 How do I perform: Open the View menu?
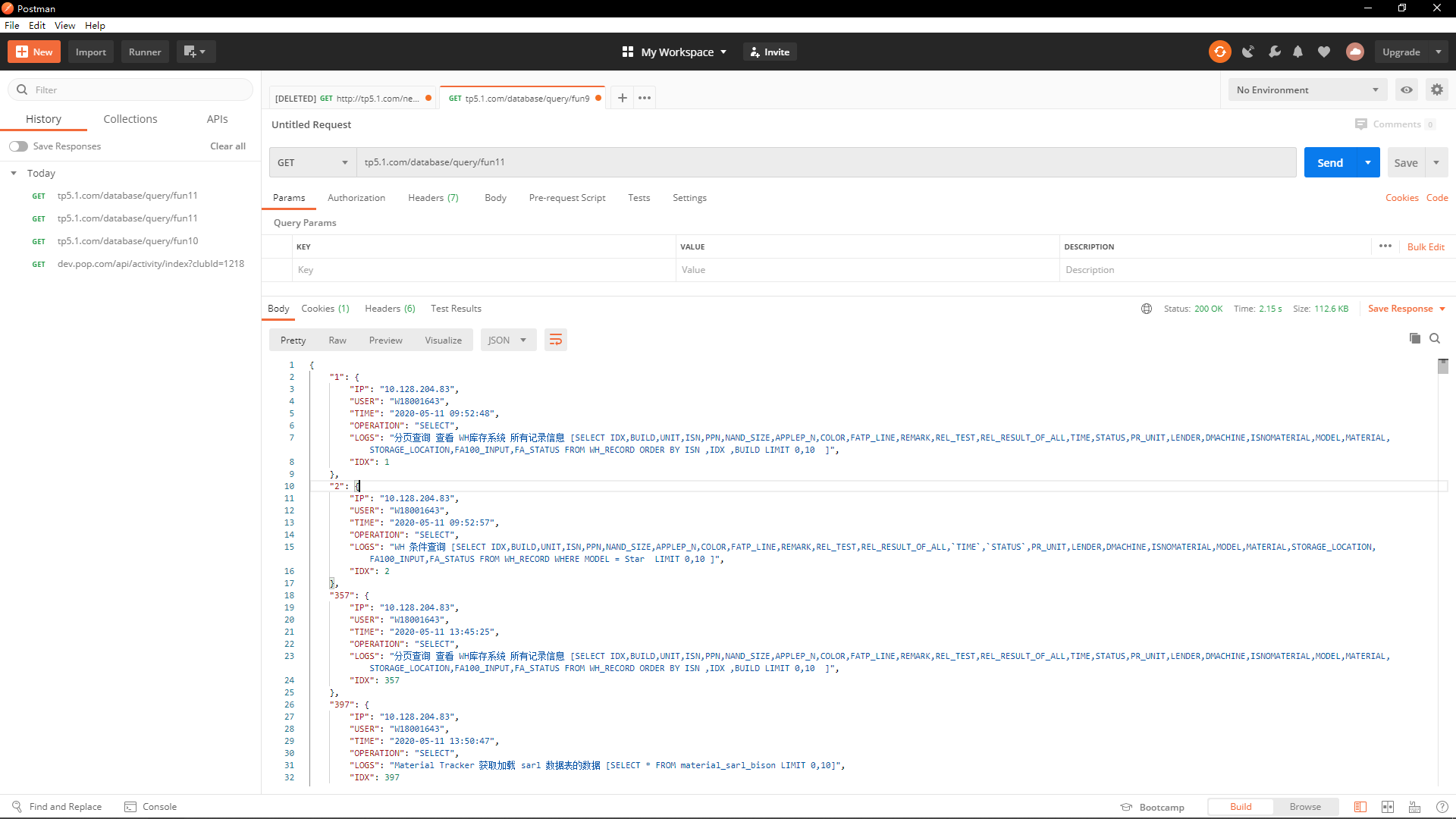click(64, 25)
